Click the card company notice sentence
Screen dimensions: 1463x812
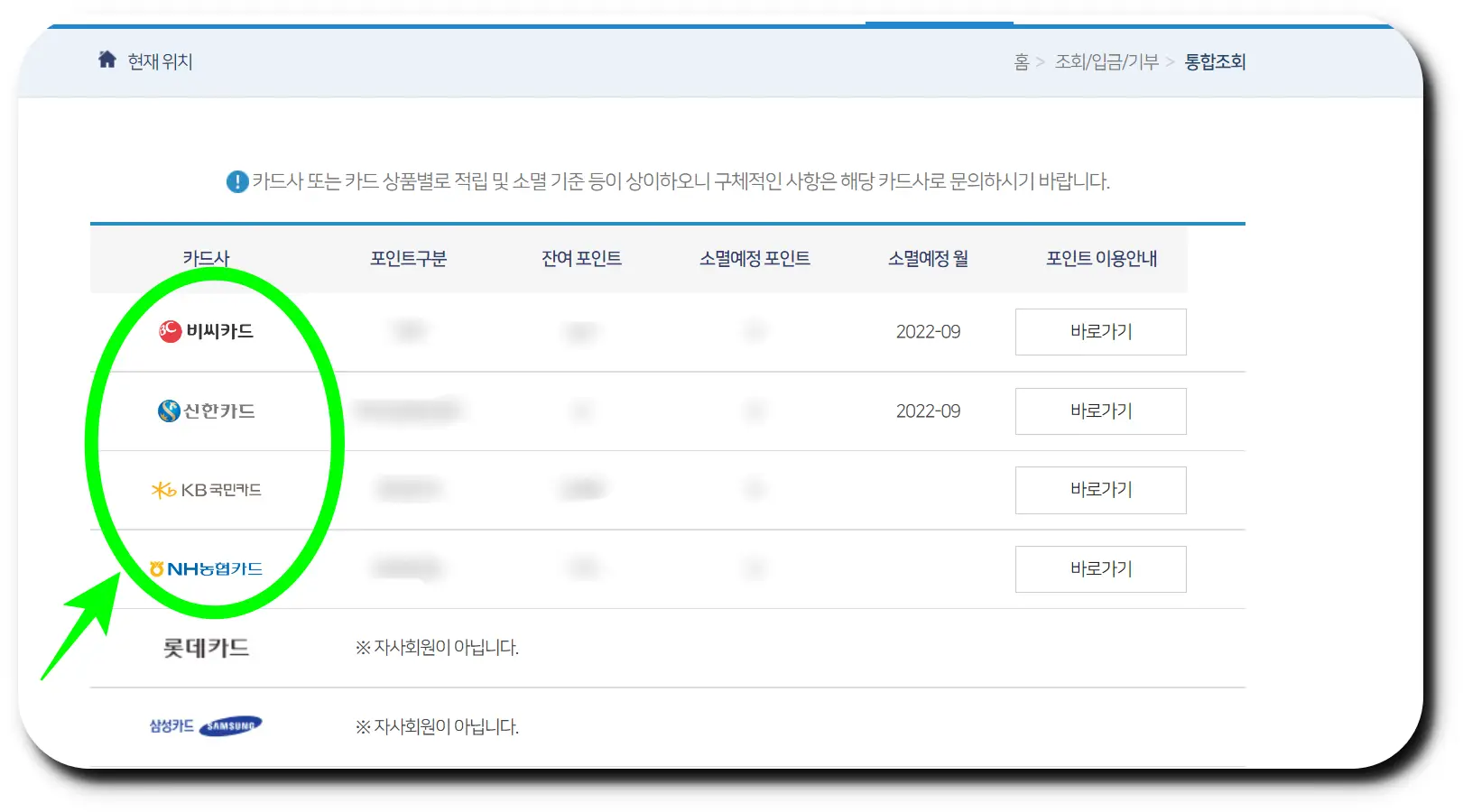681,181
